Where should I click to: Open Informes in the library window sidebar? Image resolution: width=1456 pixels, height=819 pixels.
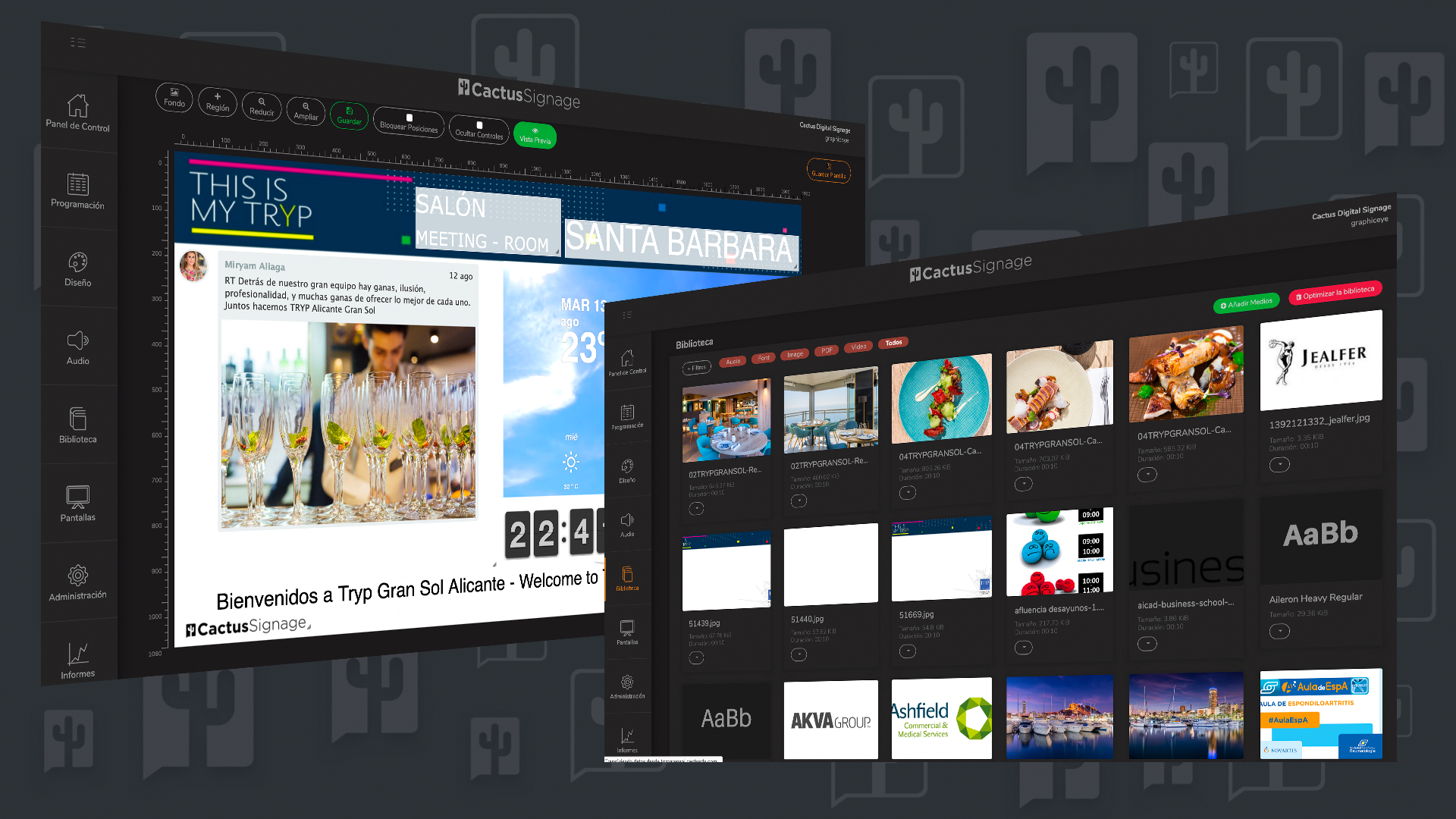627,740
